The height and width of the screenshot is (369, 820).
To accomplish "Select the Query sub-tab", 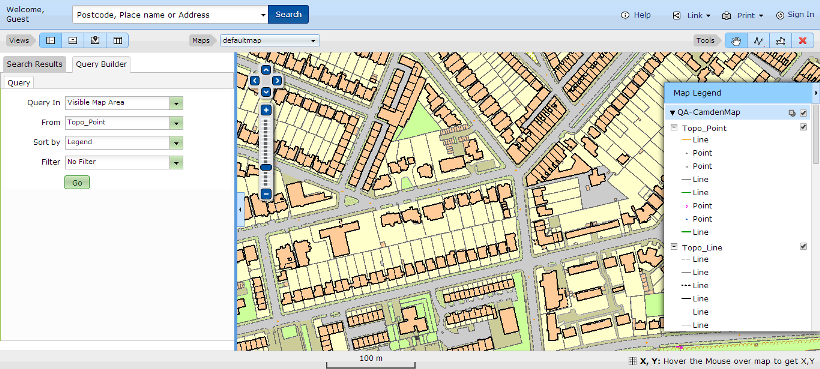I will click(19, 83).
